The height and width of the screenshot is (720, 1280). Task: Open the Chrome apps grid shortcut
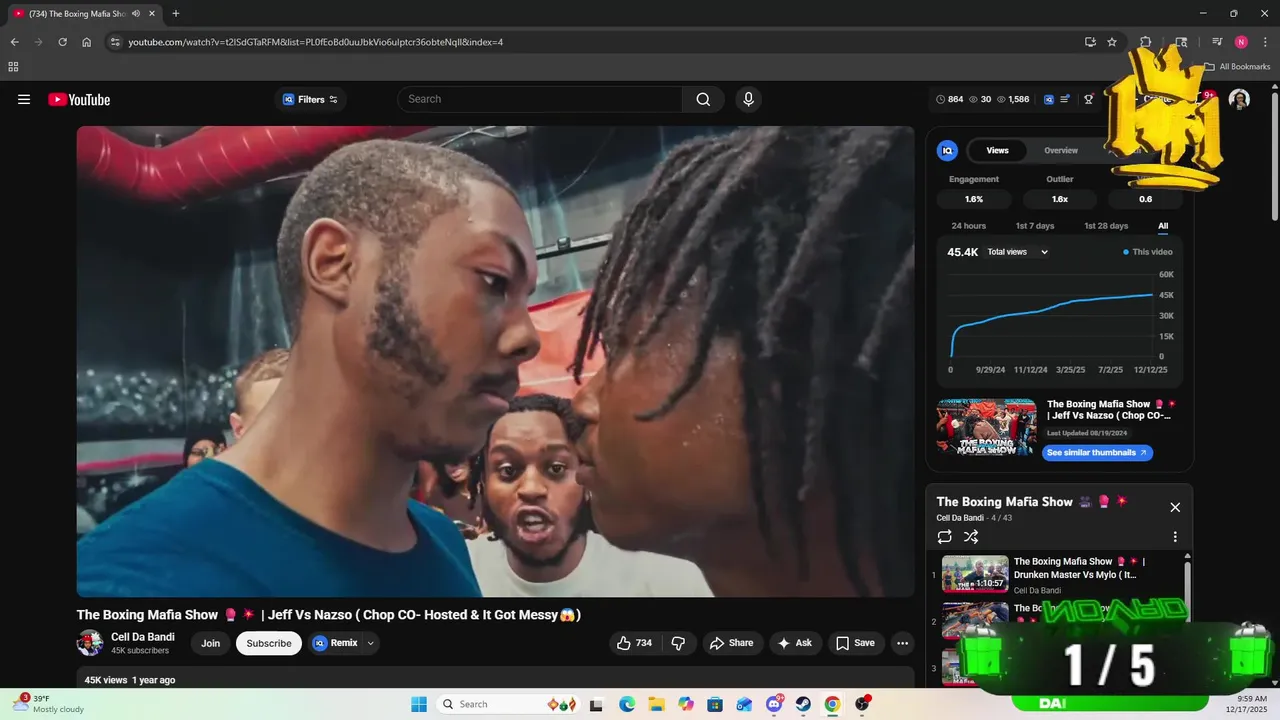point(13,67)
